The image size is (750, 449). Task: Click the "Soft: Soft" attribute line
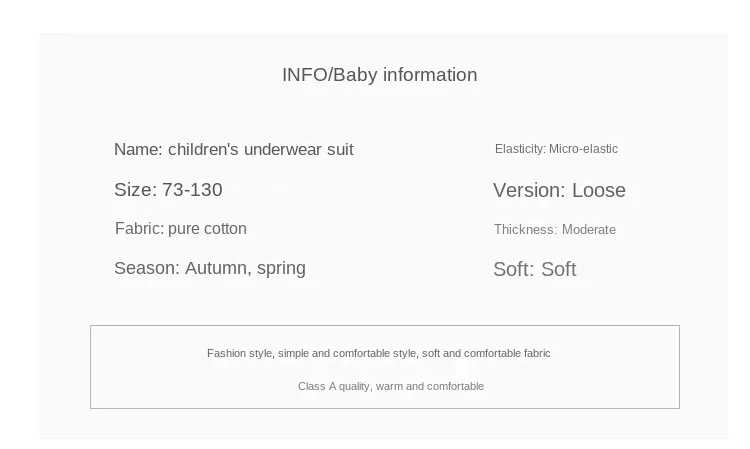point(534,270)
